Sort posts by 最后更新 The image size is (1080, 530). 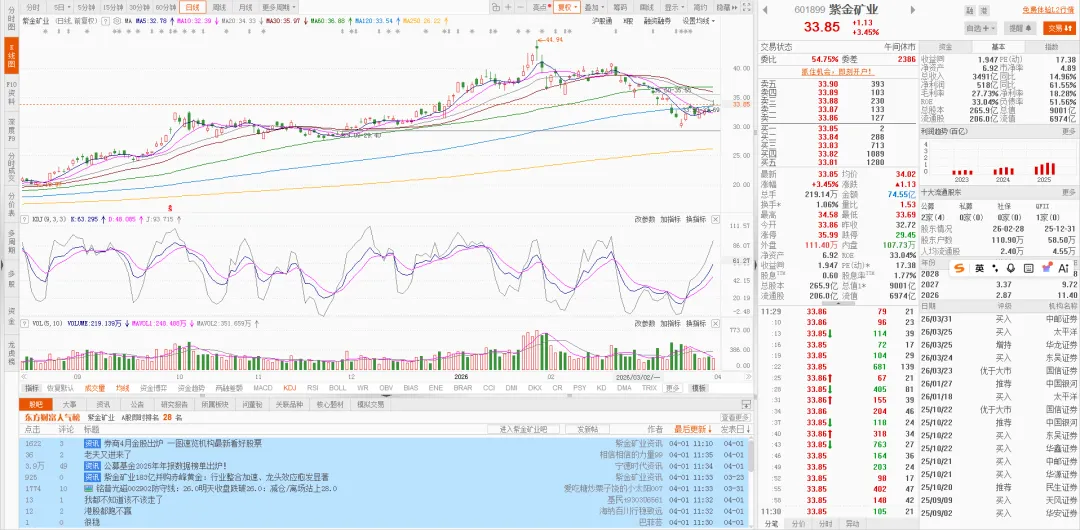[693, 429]
